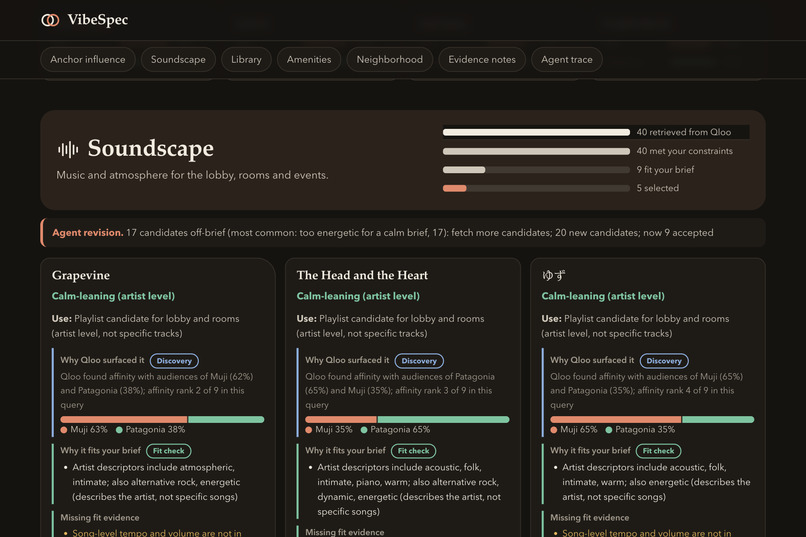Click the Soundscape section heading
This screenshot has height=537, width=806.
click(x=151, y=149)
